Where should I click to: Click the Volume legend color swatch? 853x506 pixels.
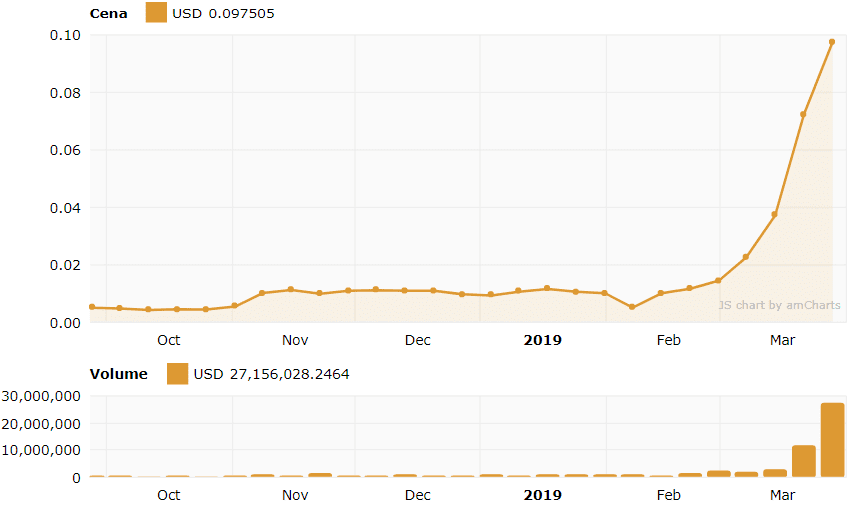click(x=177, y=374)
